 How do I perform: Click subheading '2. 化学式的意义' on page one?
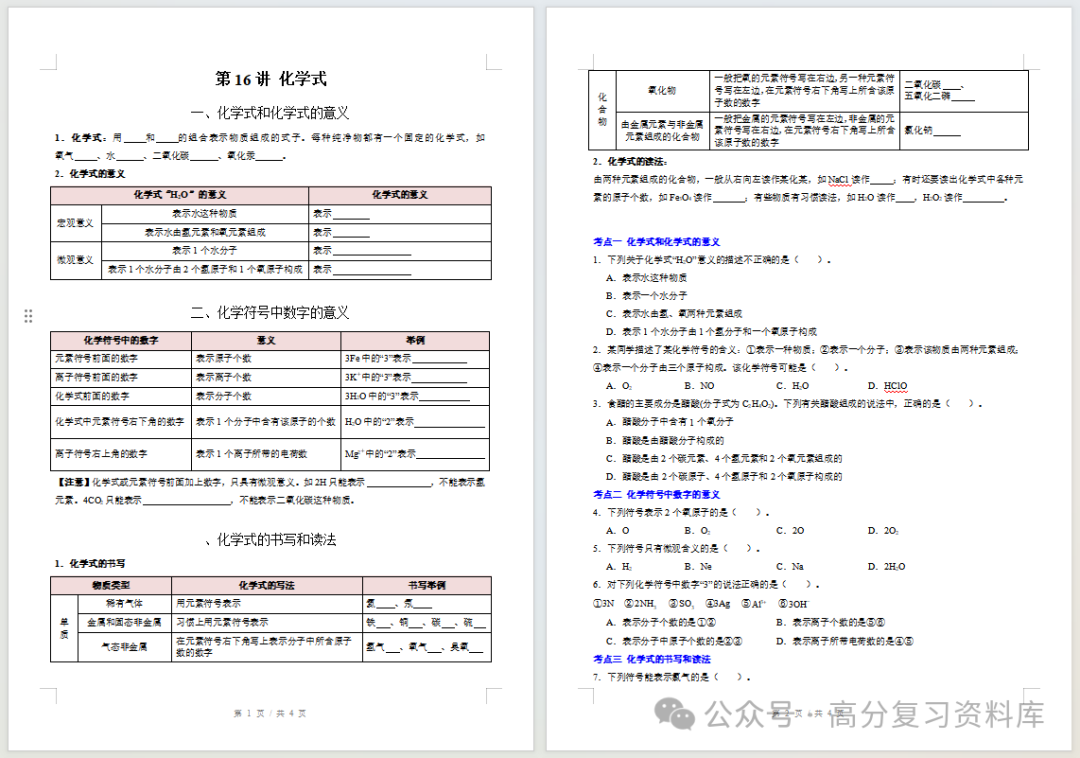[90, 173]
